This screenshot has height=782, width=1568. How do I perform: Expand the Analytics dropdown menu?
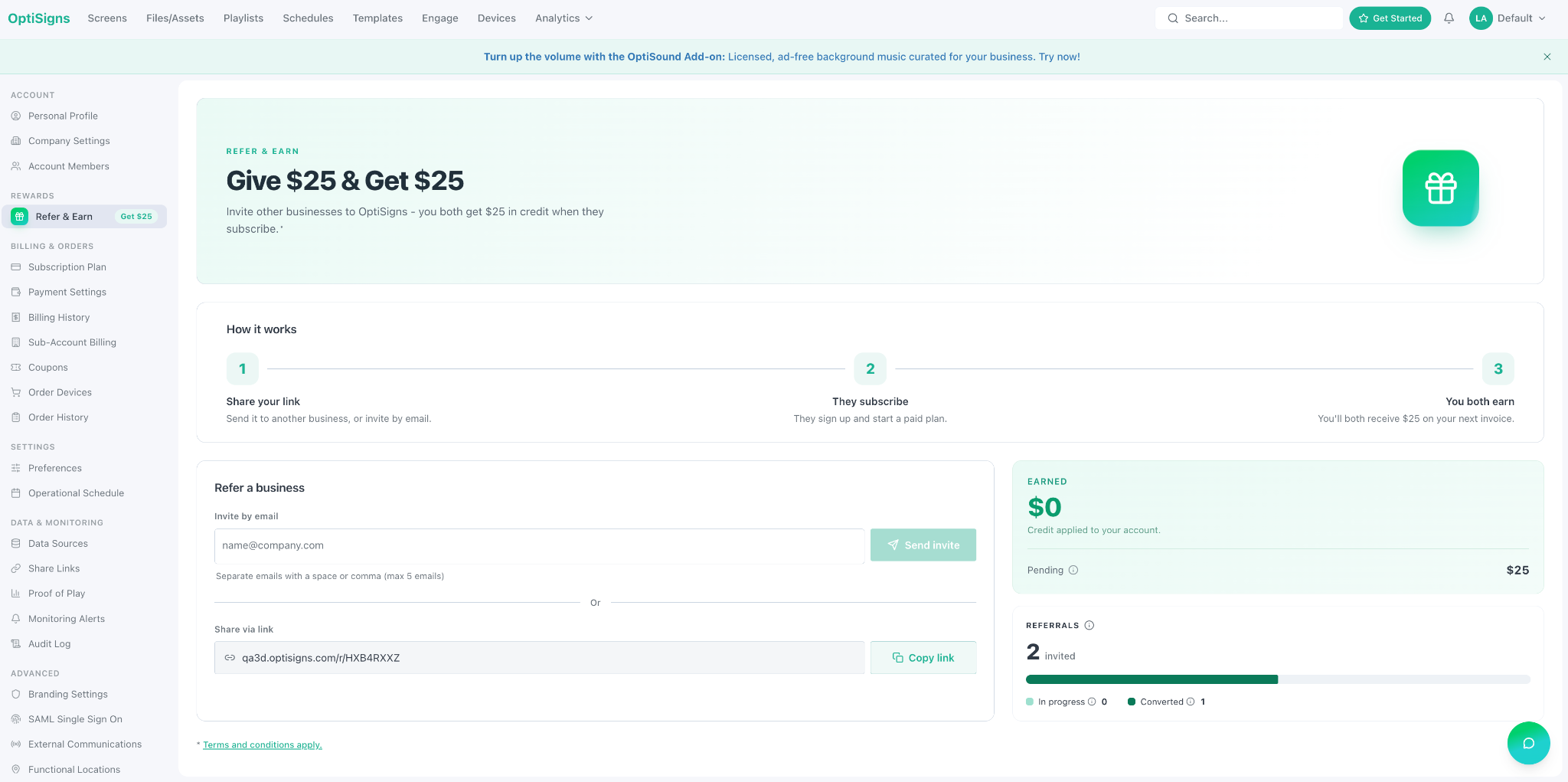pos(563,18)
